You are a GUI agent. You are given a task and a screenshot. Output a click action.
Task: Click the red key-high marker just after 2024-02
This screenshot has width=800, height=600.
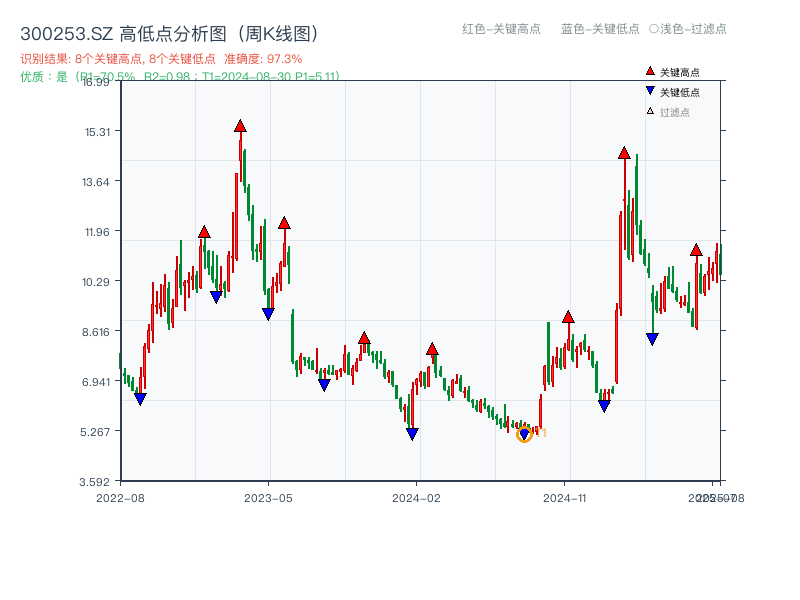click(432, 349)
